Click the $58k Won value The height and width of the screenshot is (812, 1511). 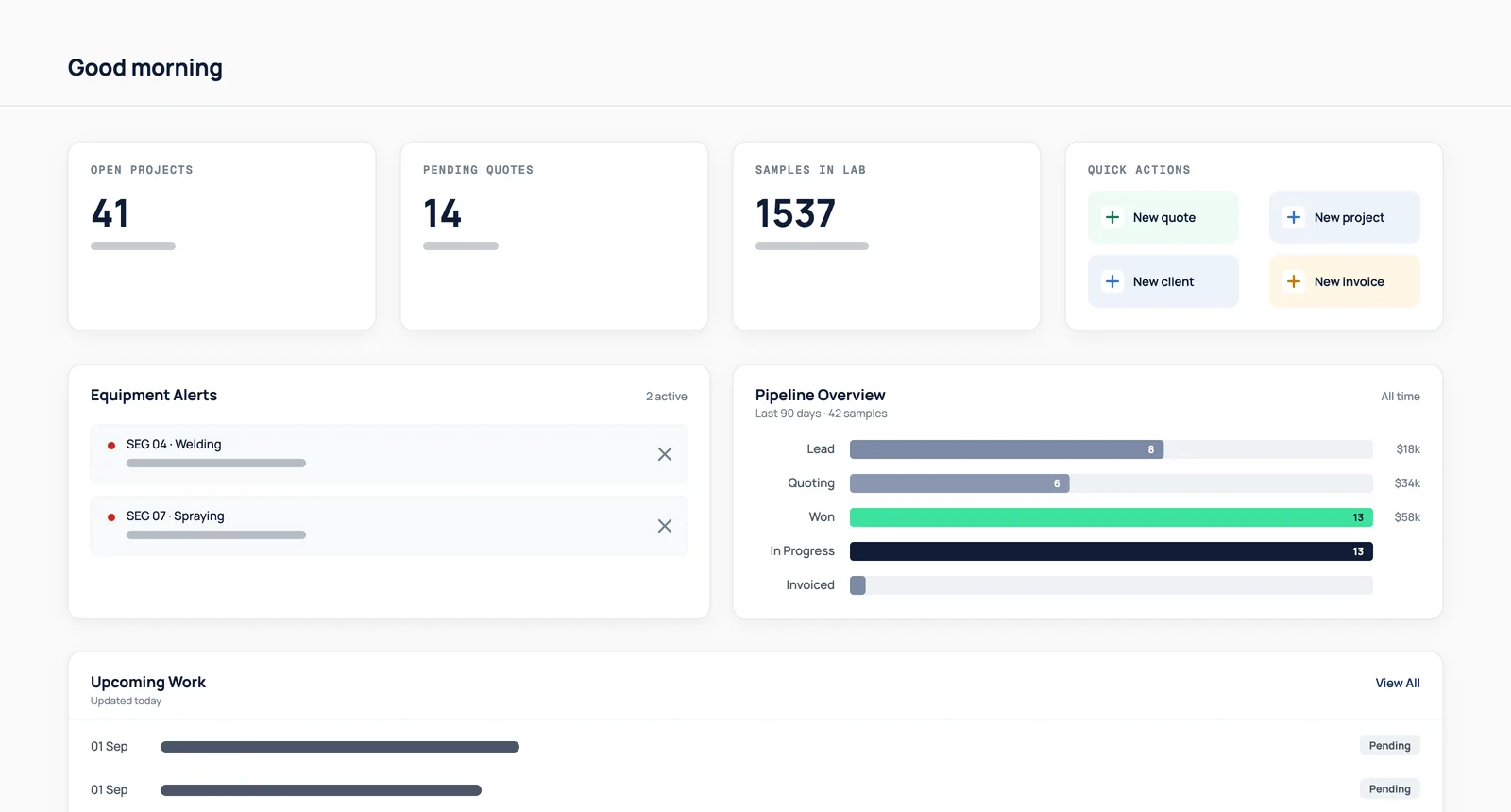point(1407,517)
